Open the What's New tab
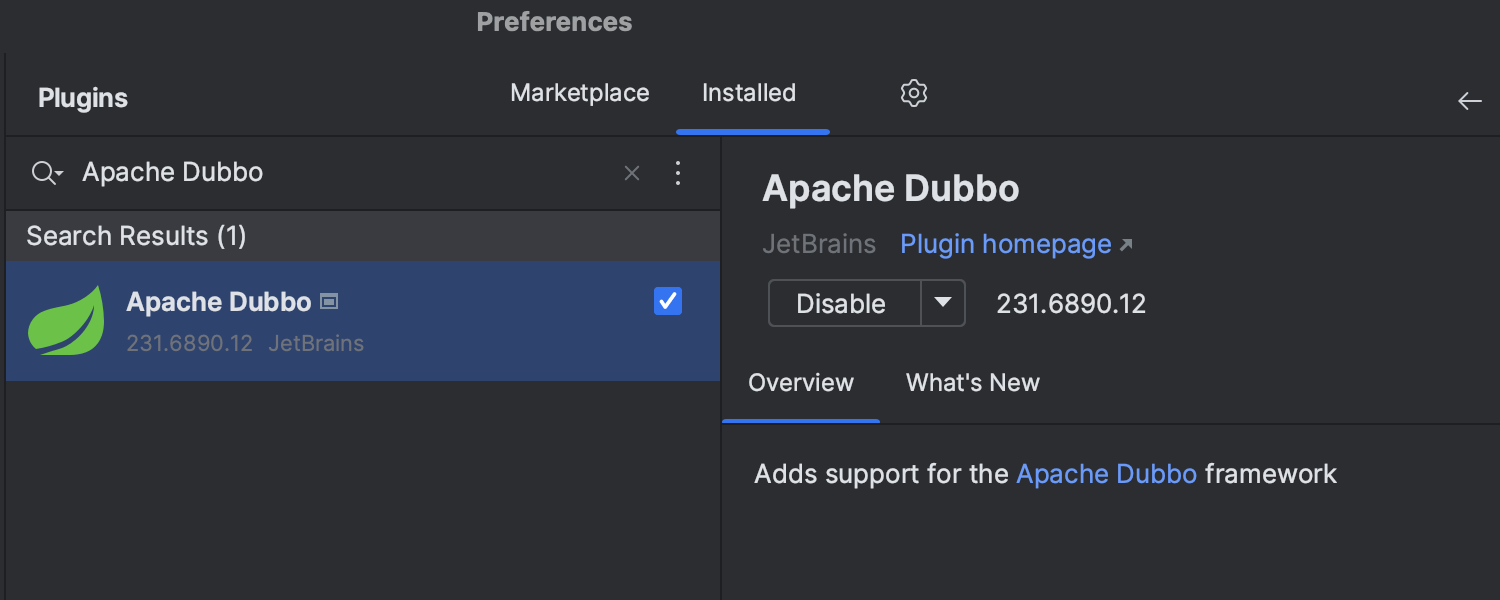This screenshot has height=600, width=1500. coord(972,382)
